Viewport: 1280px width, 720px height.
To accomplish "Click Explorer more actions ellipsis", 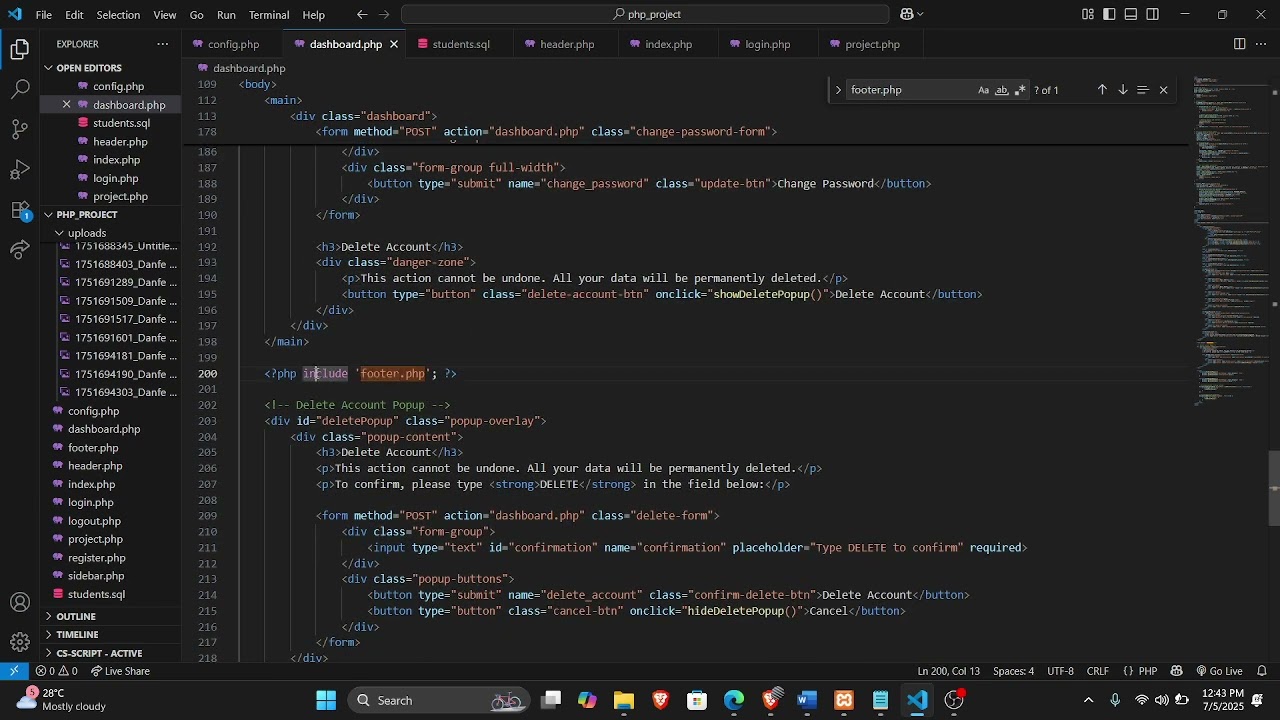I will point(163,44).
